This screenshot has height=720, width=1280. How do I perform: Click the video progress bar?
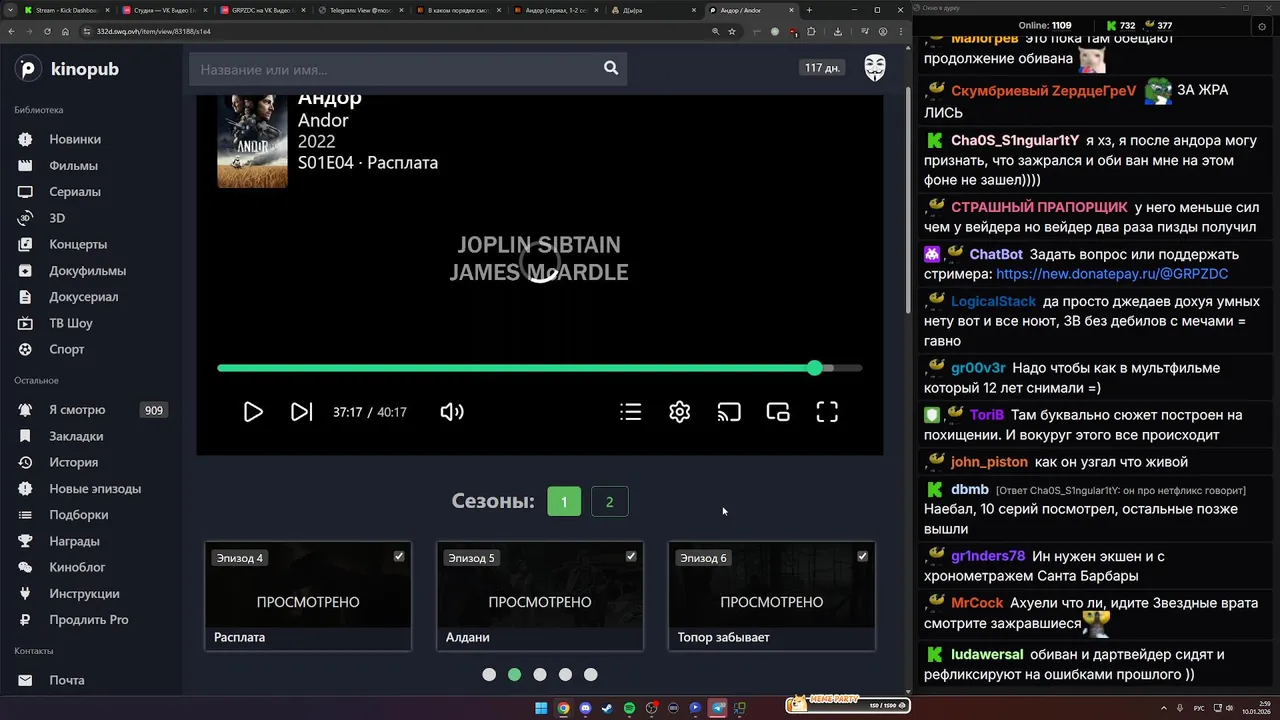[540, 368]
